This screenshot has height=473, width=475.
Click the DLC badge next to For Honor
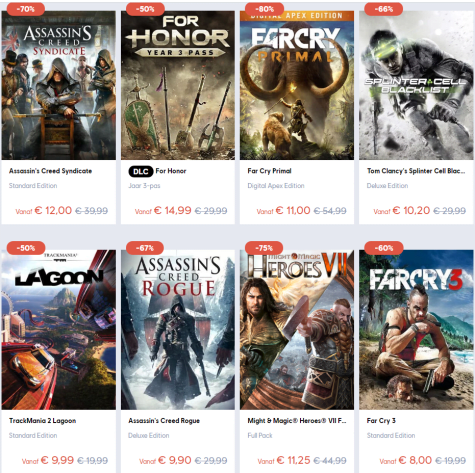[x=141, y=171]
